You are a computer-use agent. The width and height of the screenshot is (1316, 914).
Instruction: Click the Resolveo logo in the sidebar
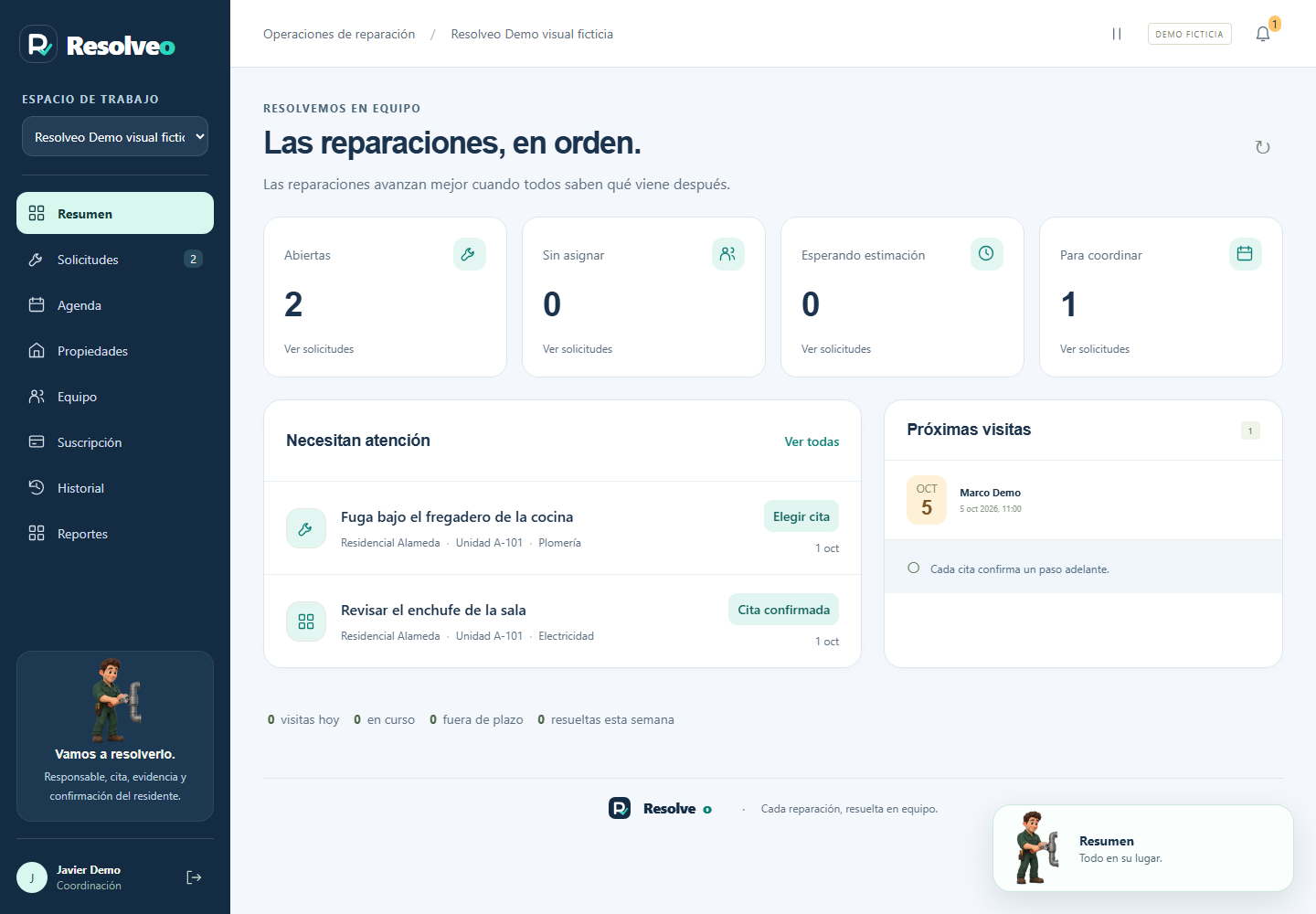pos(98,44)
